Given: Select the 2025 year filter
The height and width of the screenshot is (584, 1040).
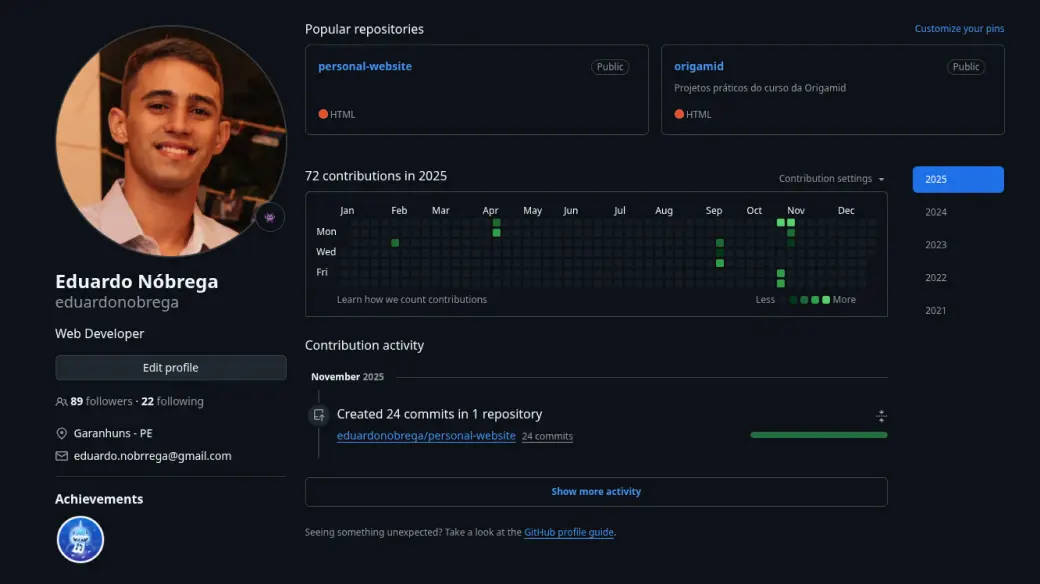Looking at the screenshot, I should (x=957, y=179).
